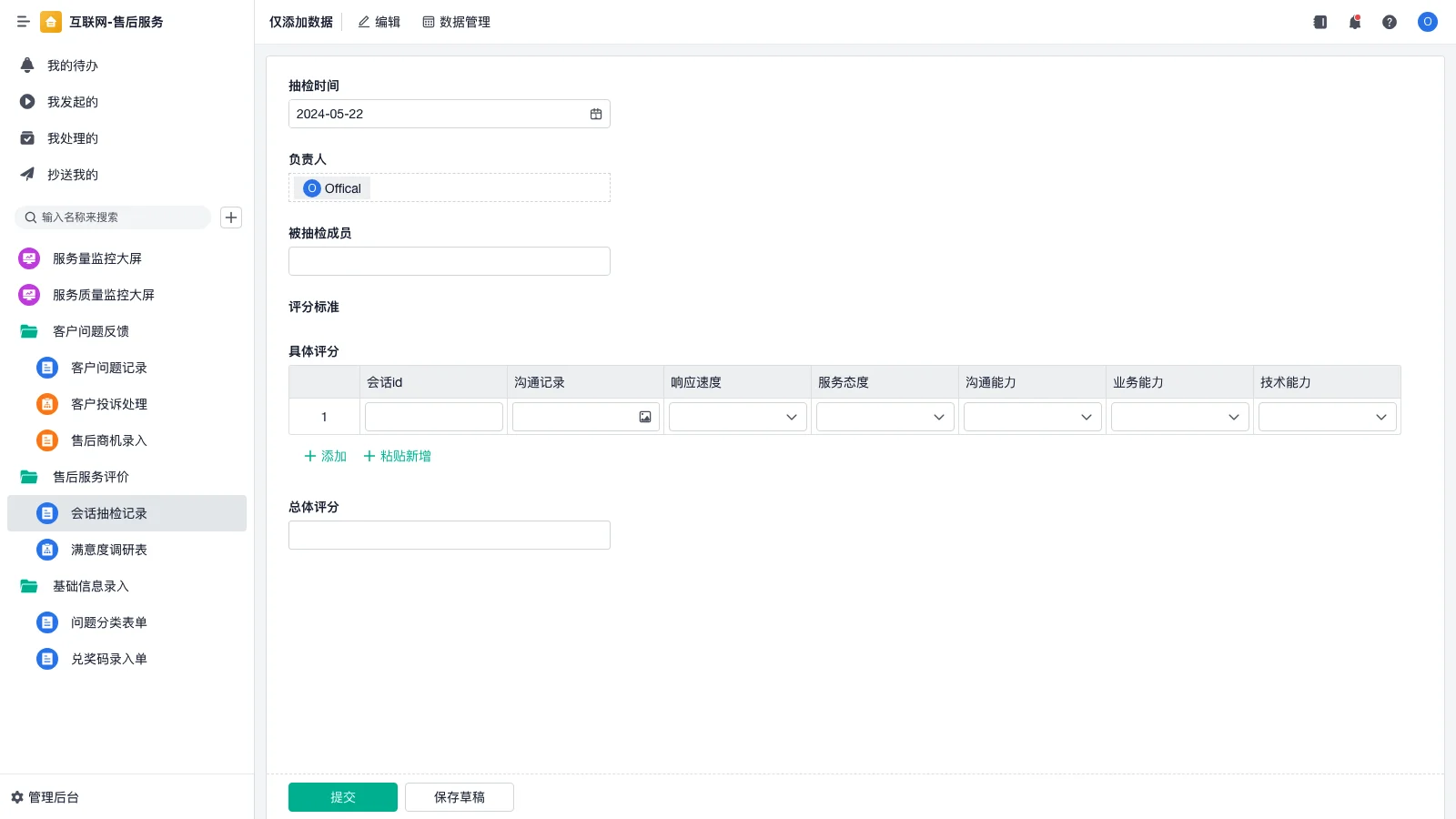Click the plus button next to search box

pos(230,217)
